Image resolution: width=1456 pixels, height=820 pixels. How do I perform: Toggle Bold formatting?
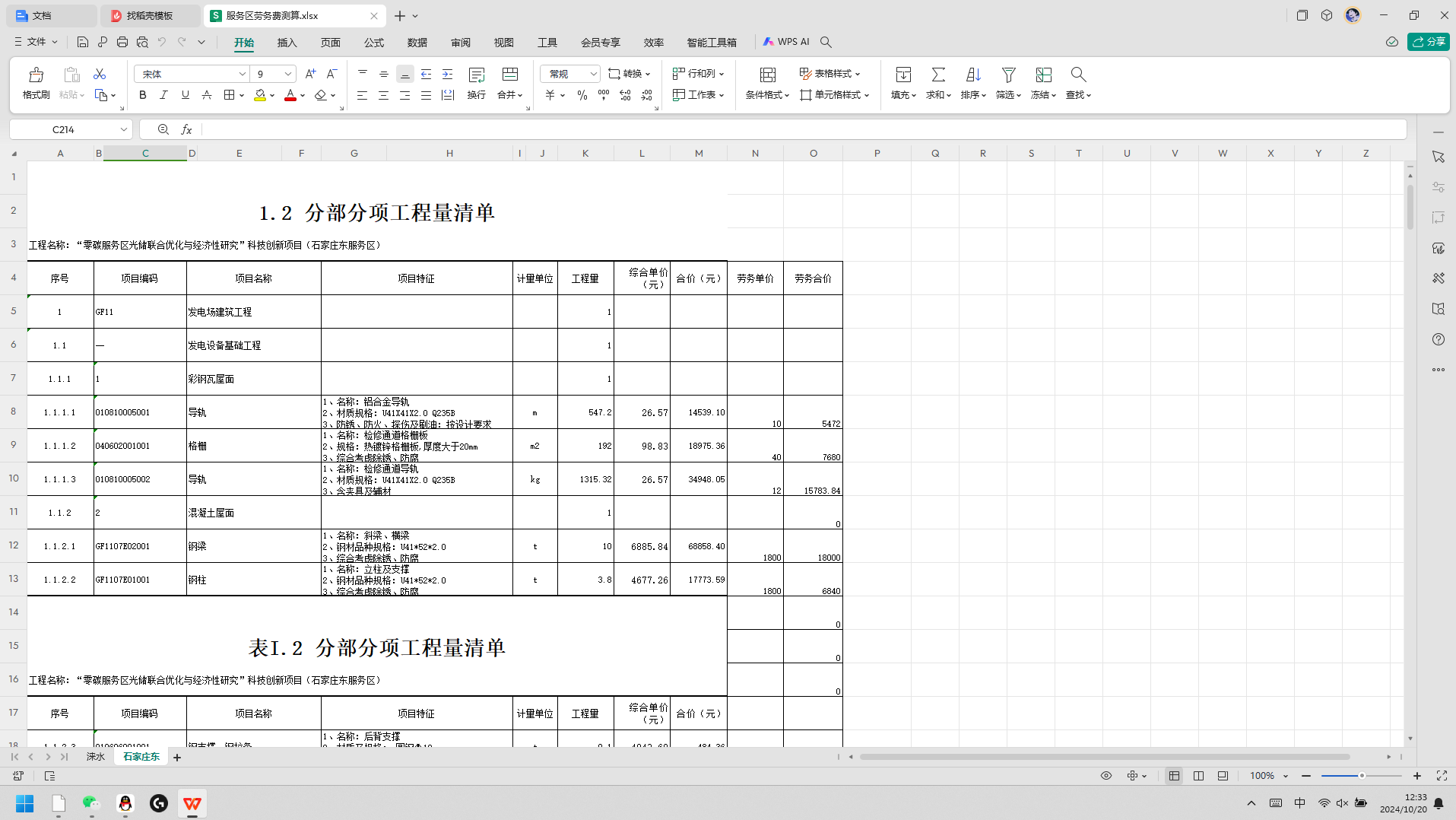(142, 95)
